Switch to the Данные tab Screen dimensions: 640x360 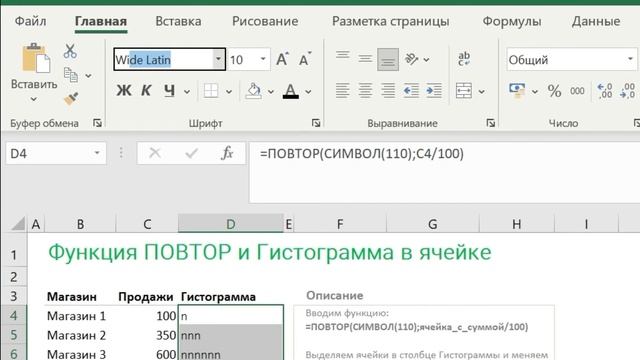(x=596, y=21)
